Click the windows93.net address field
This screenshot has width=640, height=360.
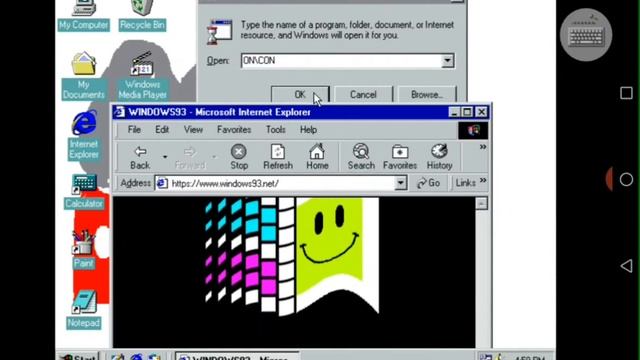pos(282,183)
